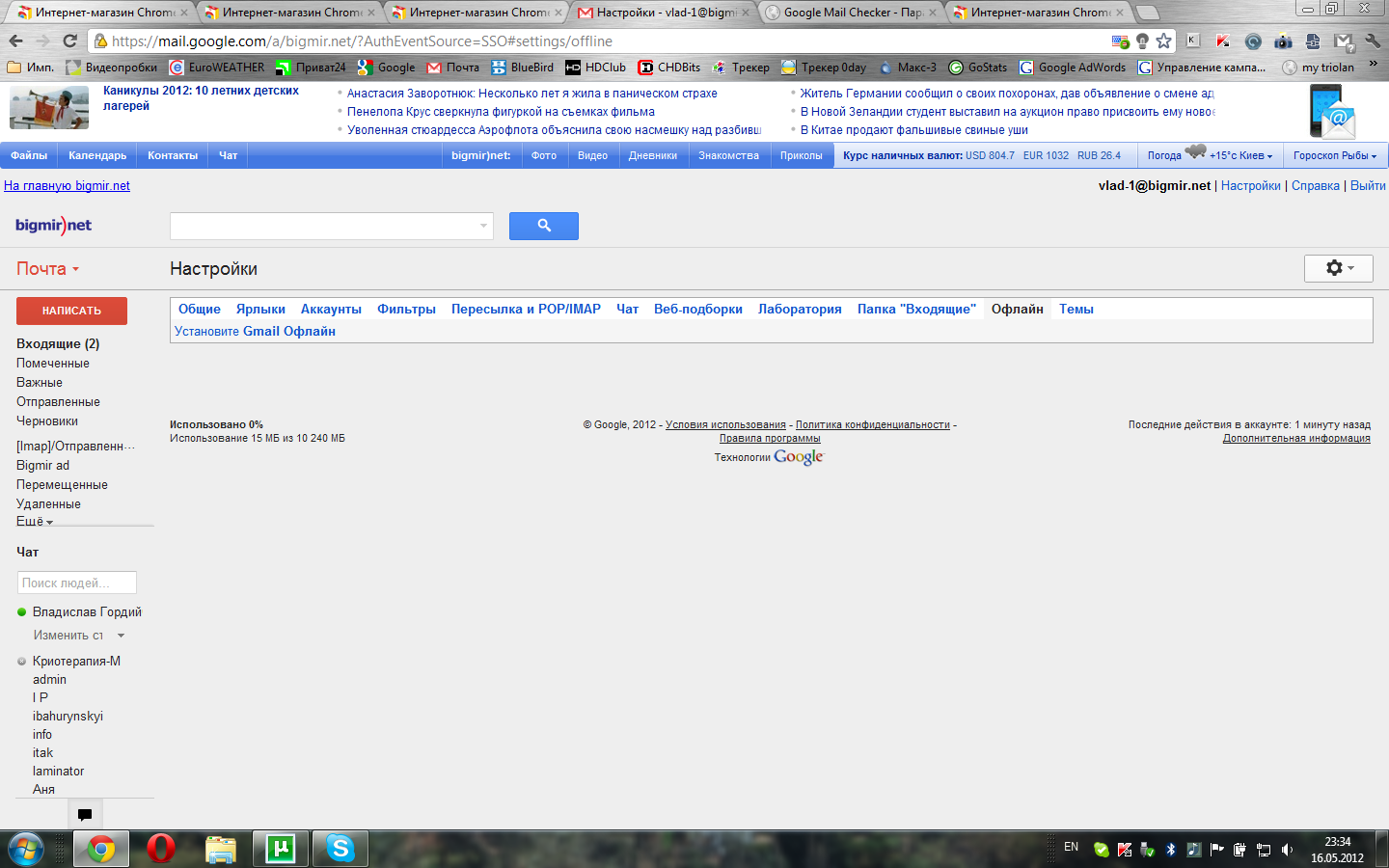Open the gear settings dropdown button
This screenshot has height=868, width=1389.
click(x=1339, y=268)
